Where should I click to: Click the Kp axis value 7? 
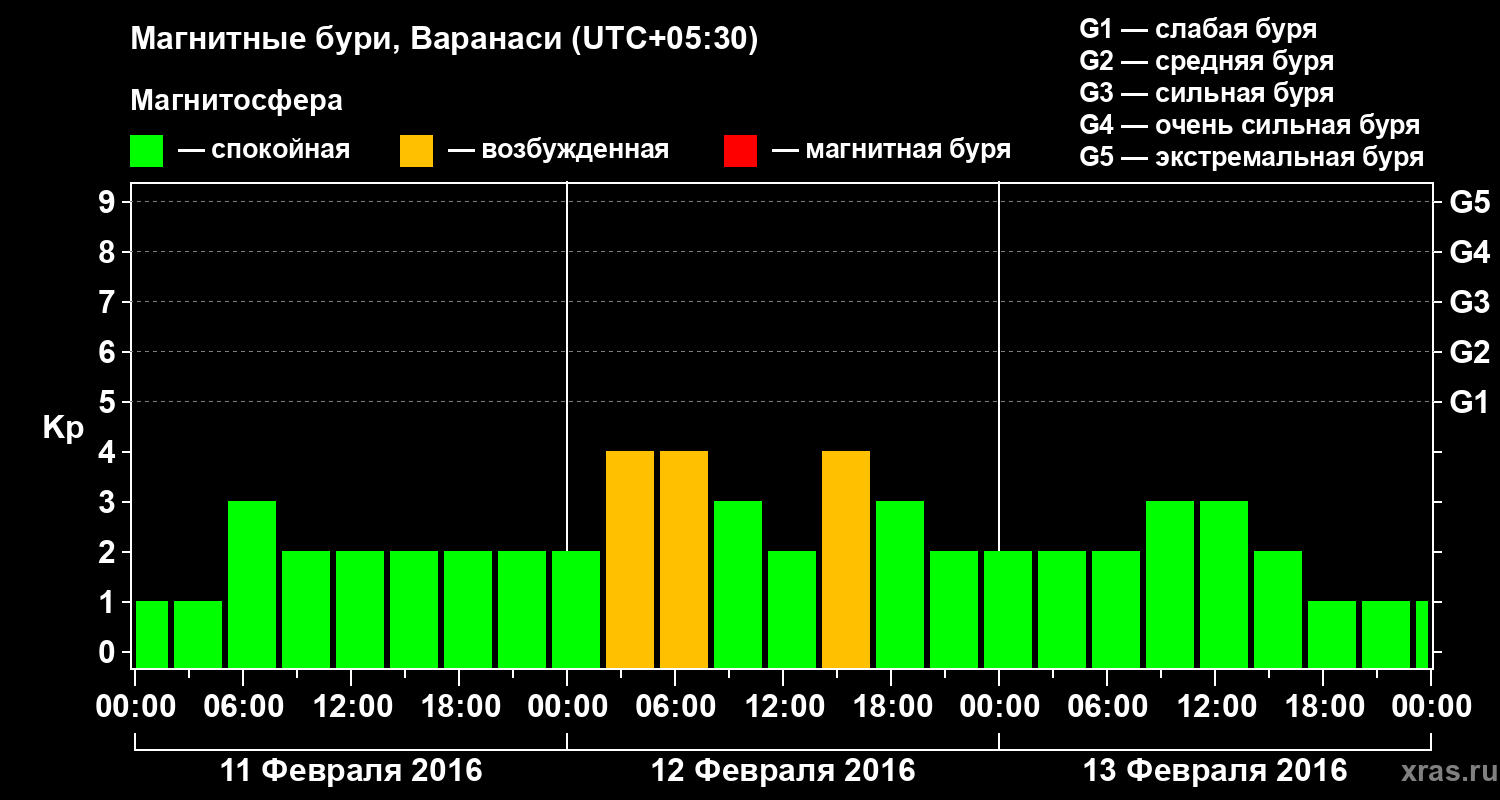[109, 302]
